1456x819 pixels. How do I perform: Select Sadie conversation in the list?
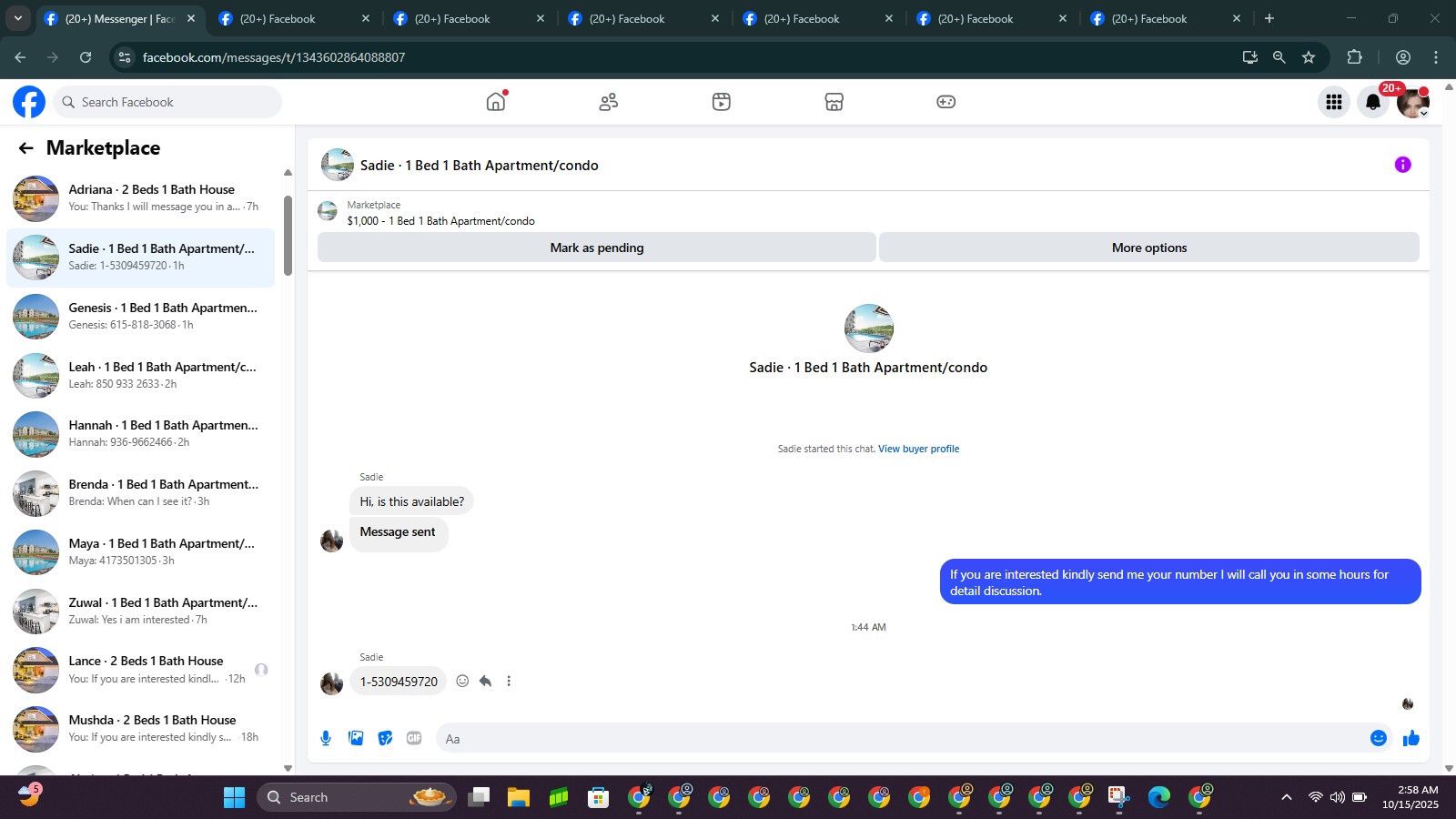click(x=141, y=258)
